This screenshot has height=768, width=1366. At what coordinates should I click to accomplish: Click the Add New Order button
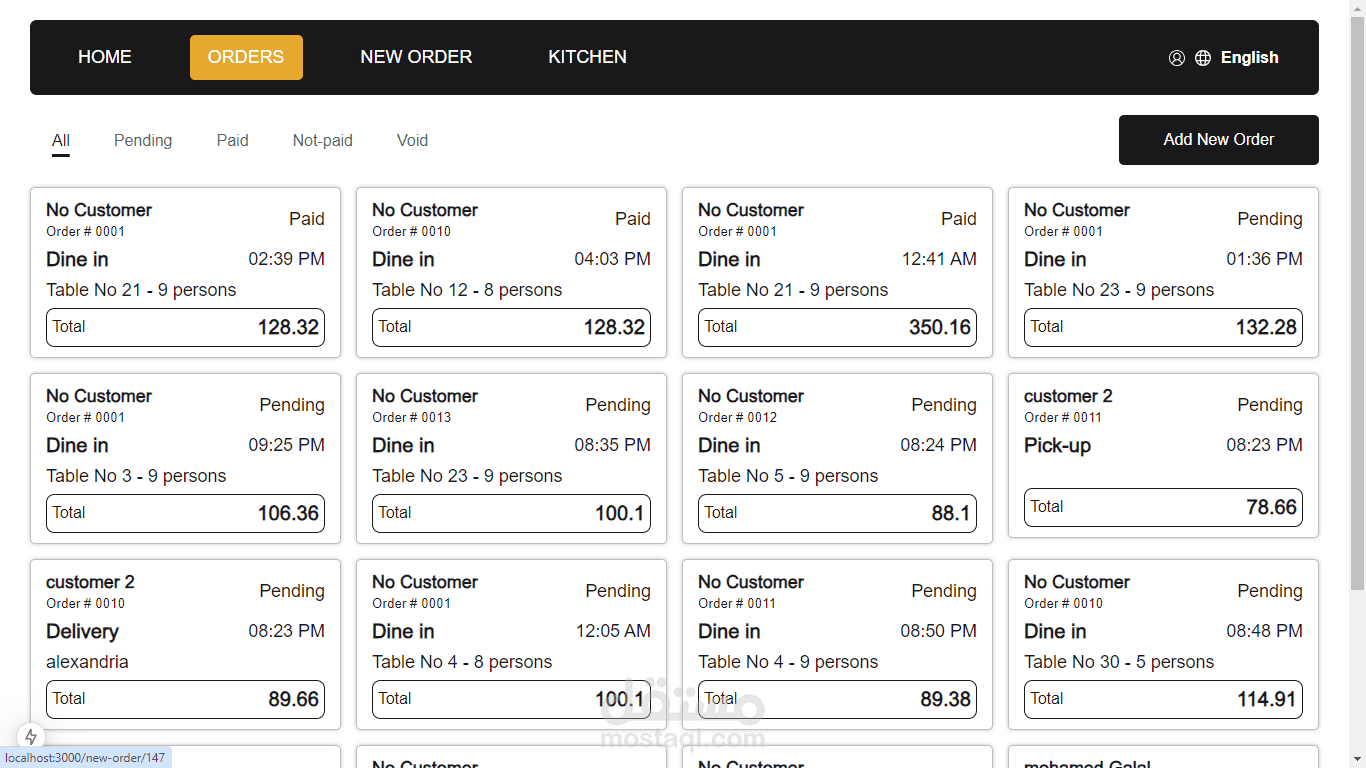[x=1218, y=140]
